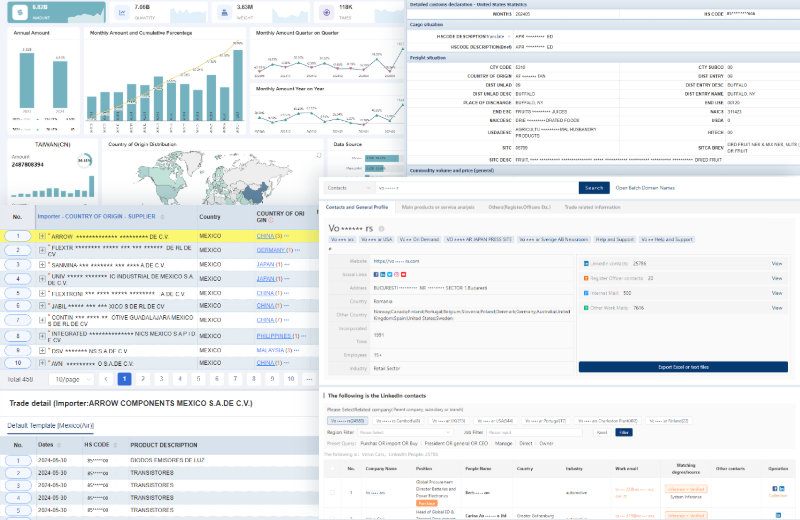Viewport: 800px width, 520px height.
Task: Click the Internet Mail icon
Action: coord(584,293)
